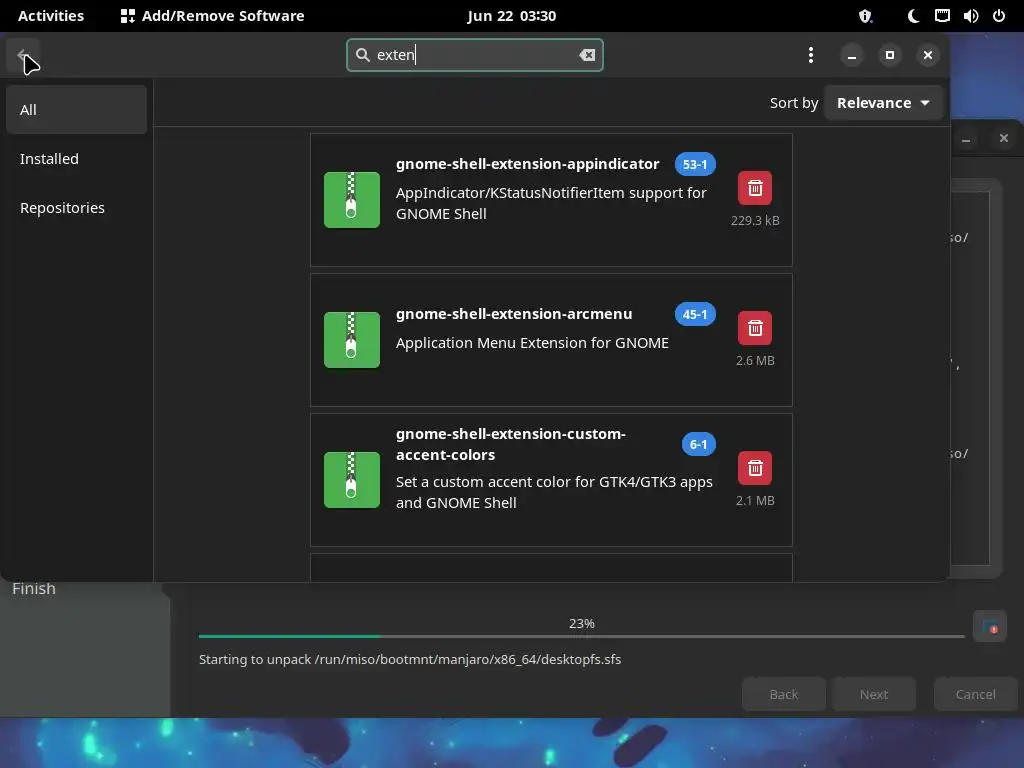Remove gnome-shell-extension-appindicator via trash icon
This screenshot has height=768, width=1024.
pyautogui.click(x=755, y=188)
